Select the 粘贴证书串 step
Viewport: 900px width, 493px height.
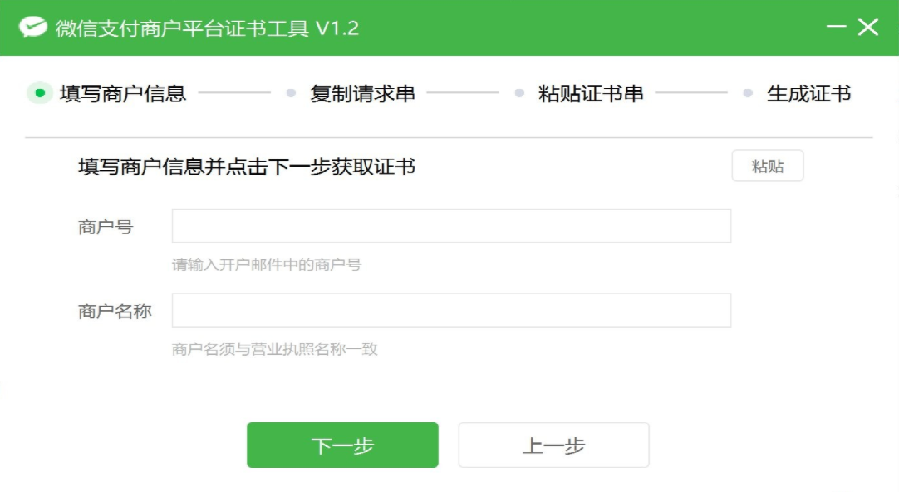tap(591, 94)
